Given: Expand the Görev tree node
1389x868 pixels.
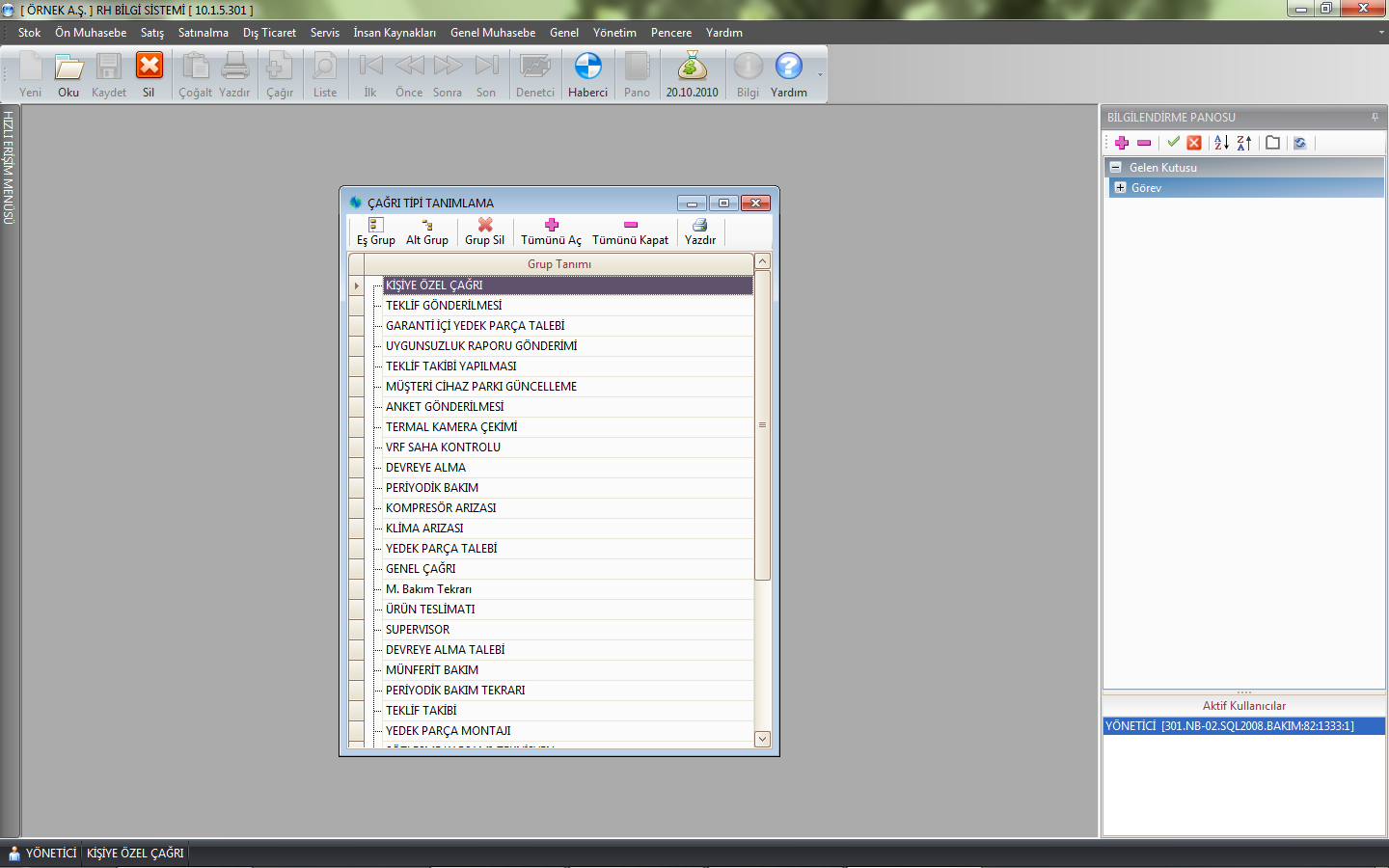Looking at the screenshot, I should 1121,188.
